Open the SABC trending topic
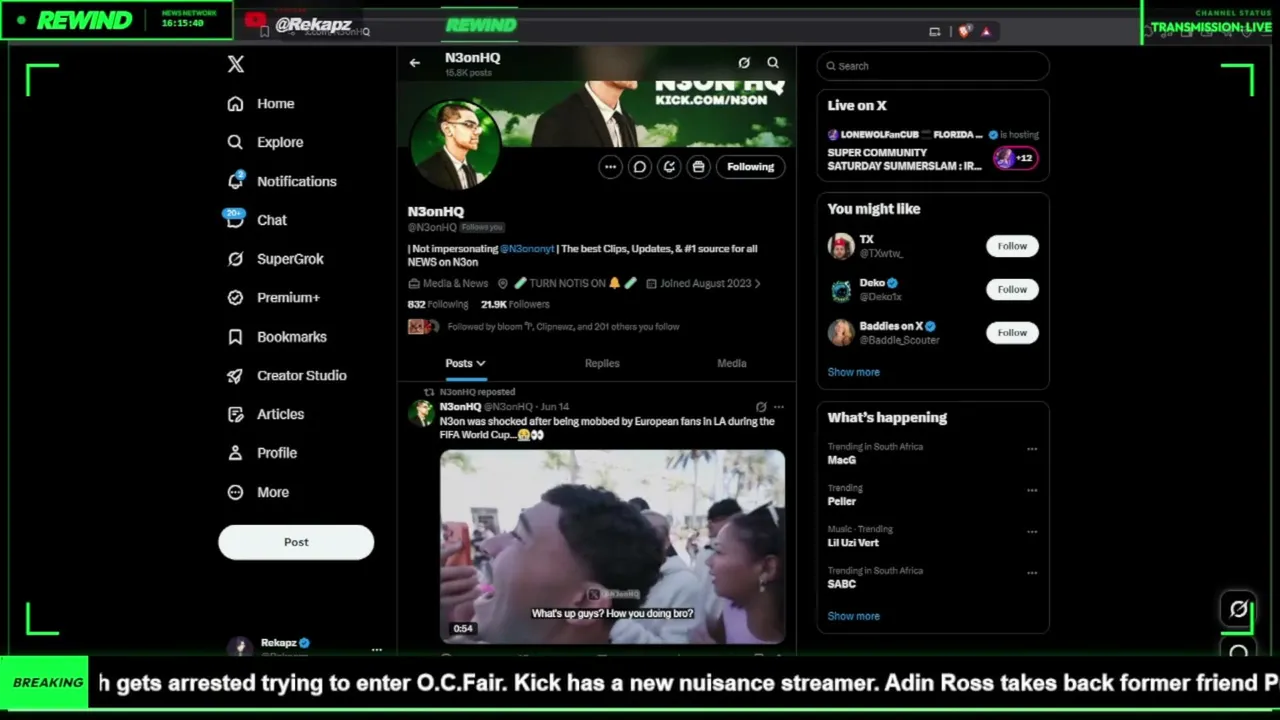This screenshot has height=720, width=1280. pyautogui.click(x=842, y=584)
